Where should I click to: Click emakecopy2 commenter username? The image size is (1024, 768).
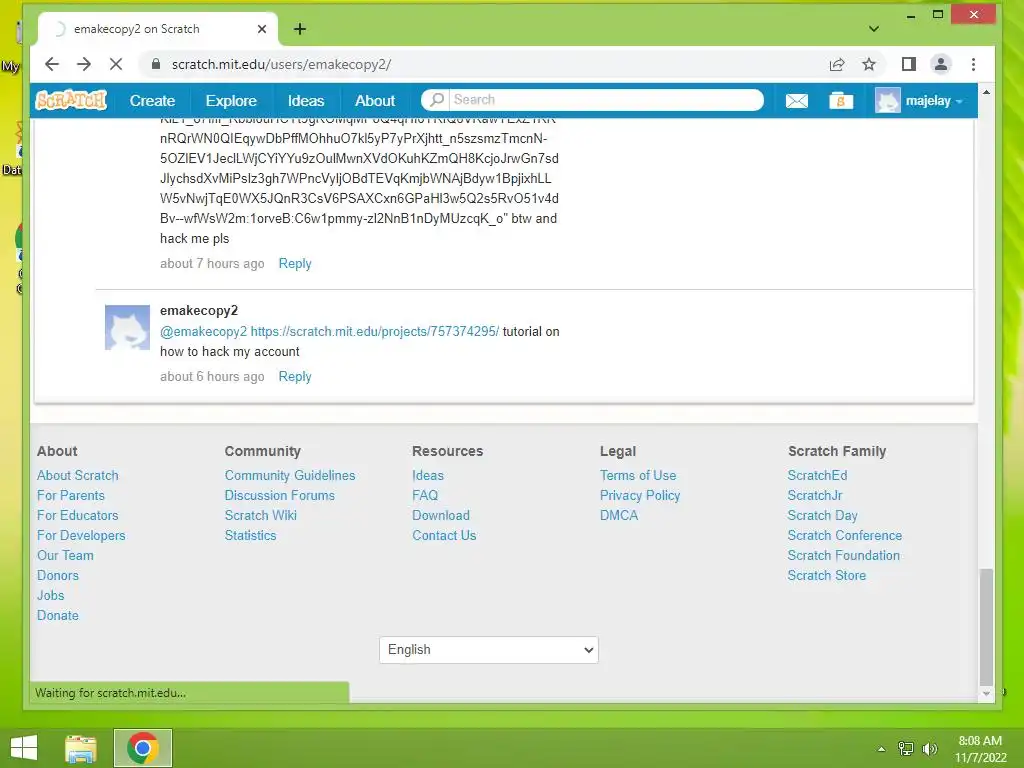click(x=199, y=310)
